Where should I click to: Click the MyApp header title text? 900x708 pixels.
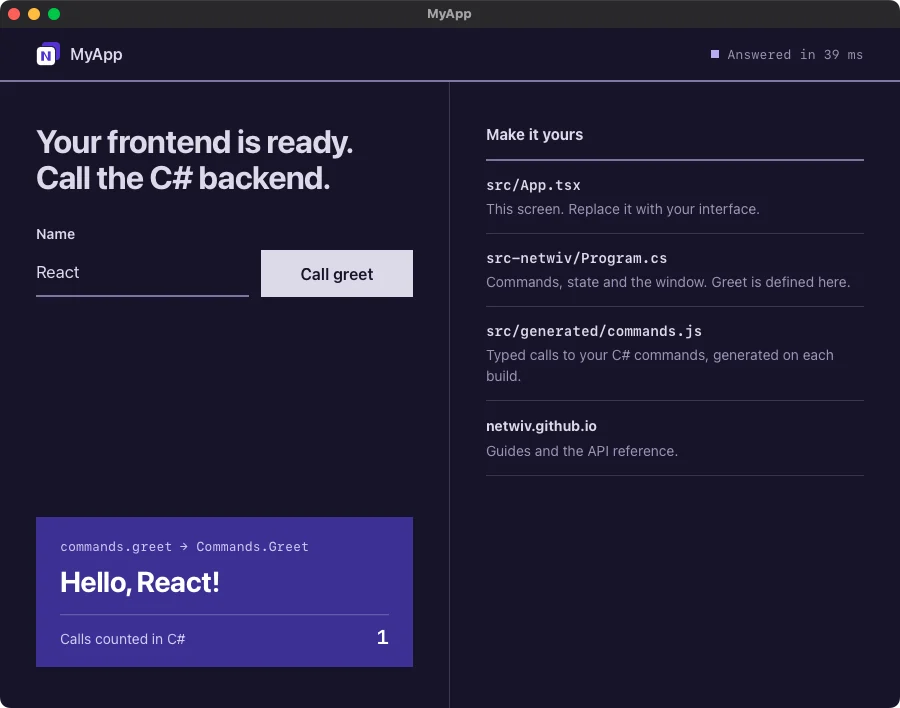tap(96, 55)
